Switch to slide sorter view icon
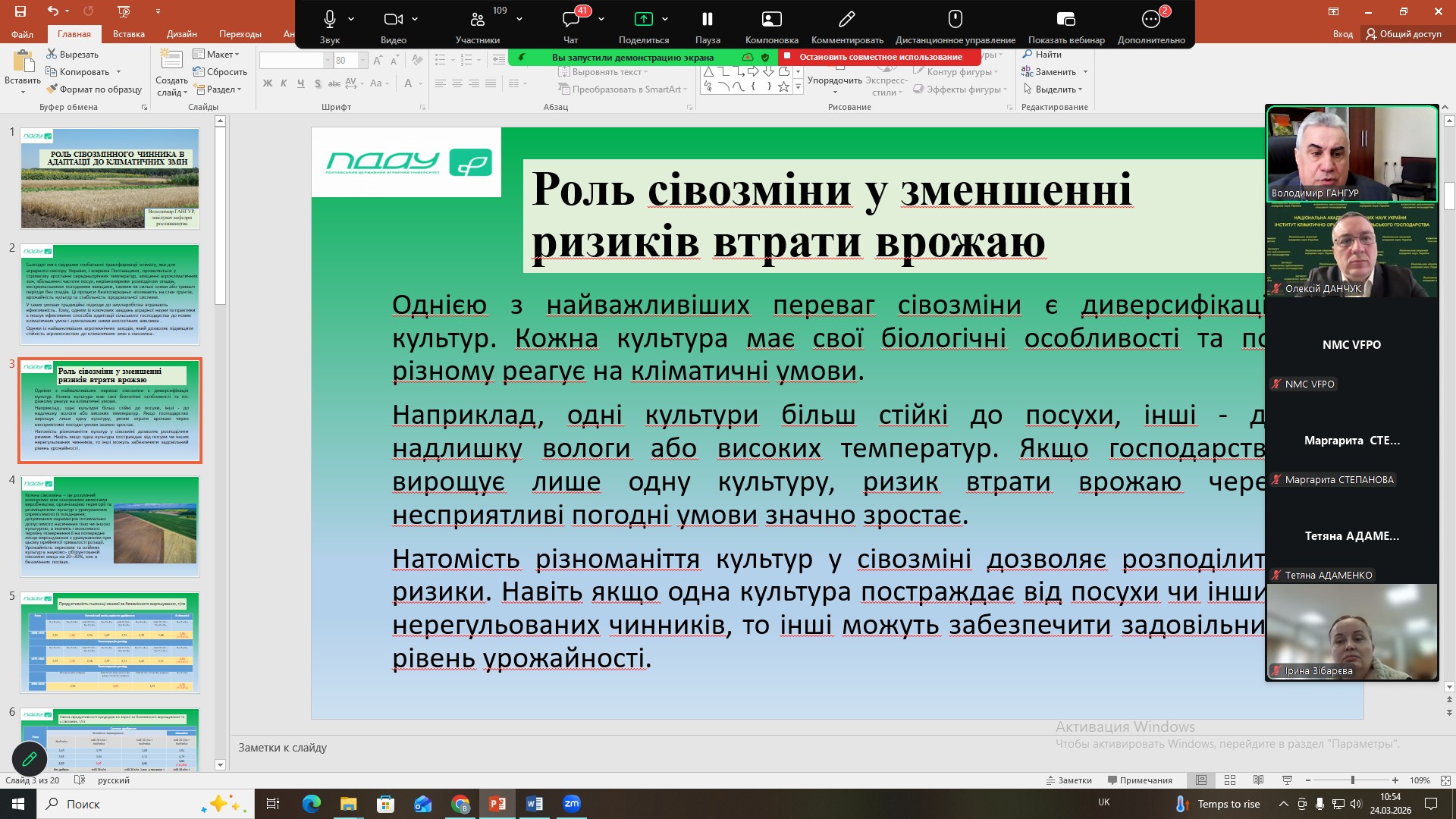 point(1230,780)
